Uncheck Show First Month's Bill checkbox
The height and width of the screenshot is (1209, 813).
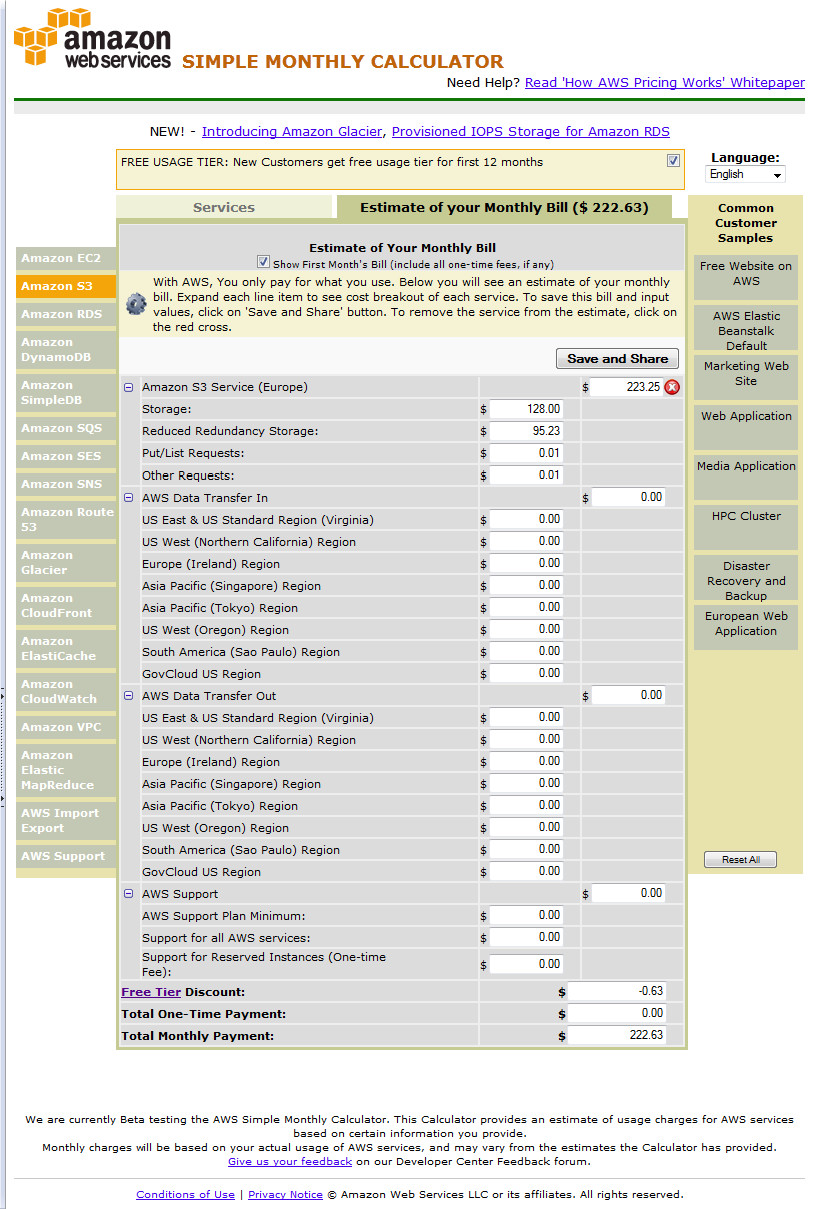pyautogui.click(x=263, y=262)
